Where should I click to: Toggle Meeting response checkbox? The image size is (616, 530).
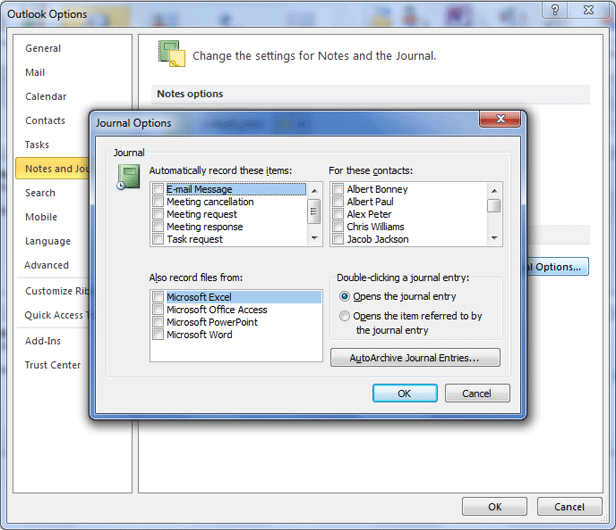point(158,227)
